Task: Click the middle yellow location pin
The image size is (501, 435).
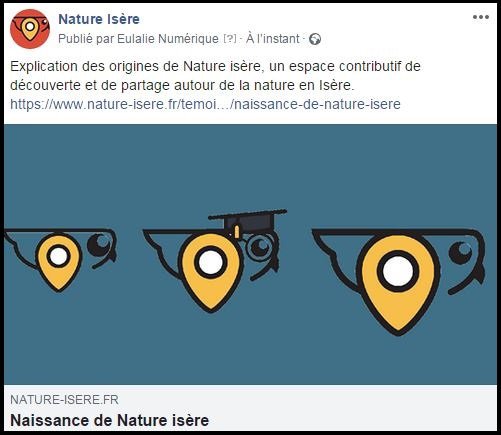Action: 211,273
